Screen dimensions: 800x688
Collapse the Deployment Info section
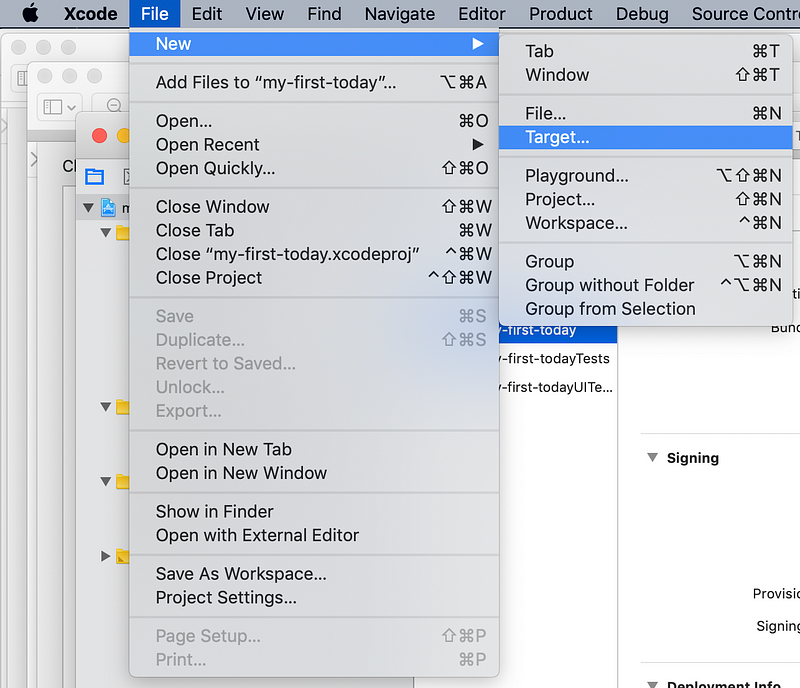pos(652,684)
